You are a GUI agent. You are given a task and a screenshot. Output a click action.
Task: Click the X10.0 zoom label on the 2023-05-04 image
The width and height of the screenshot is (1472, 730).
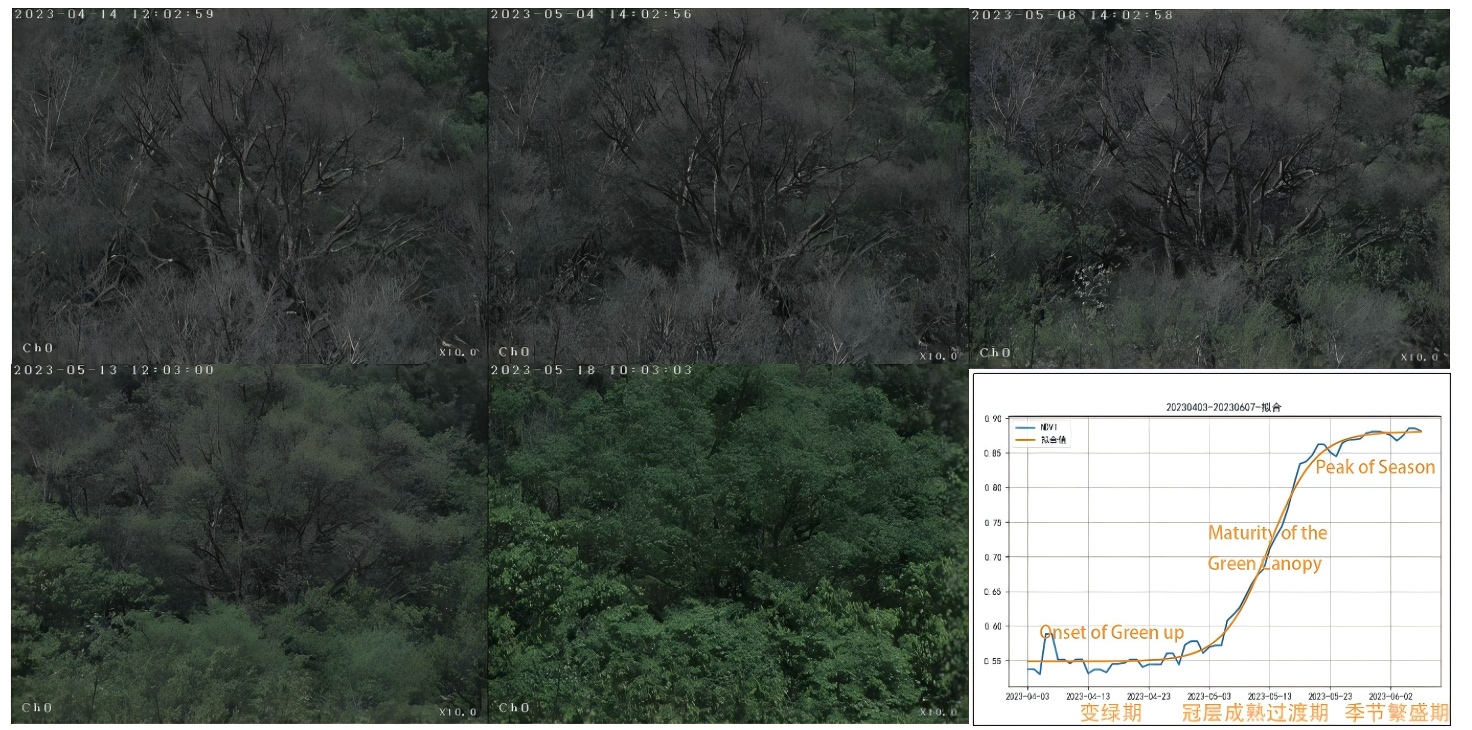coord(937,354)
